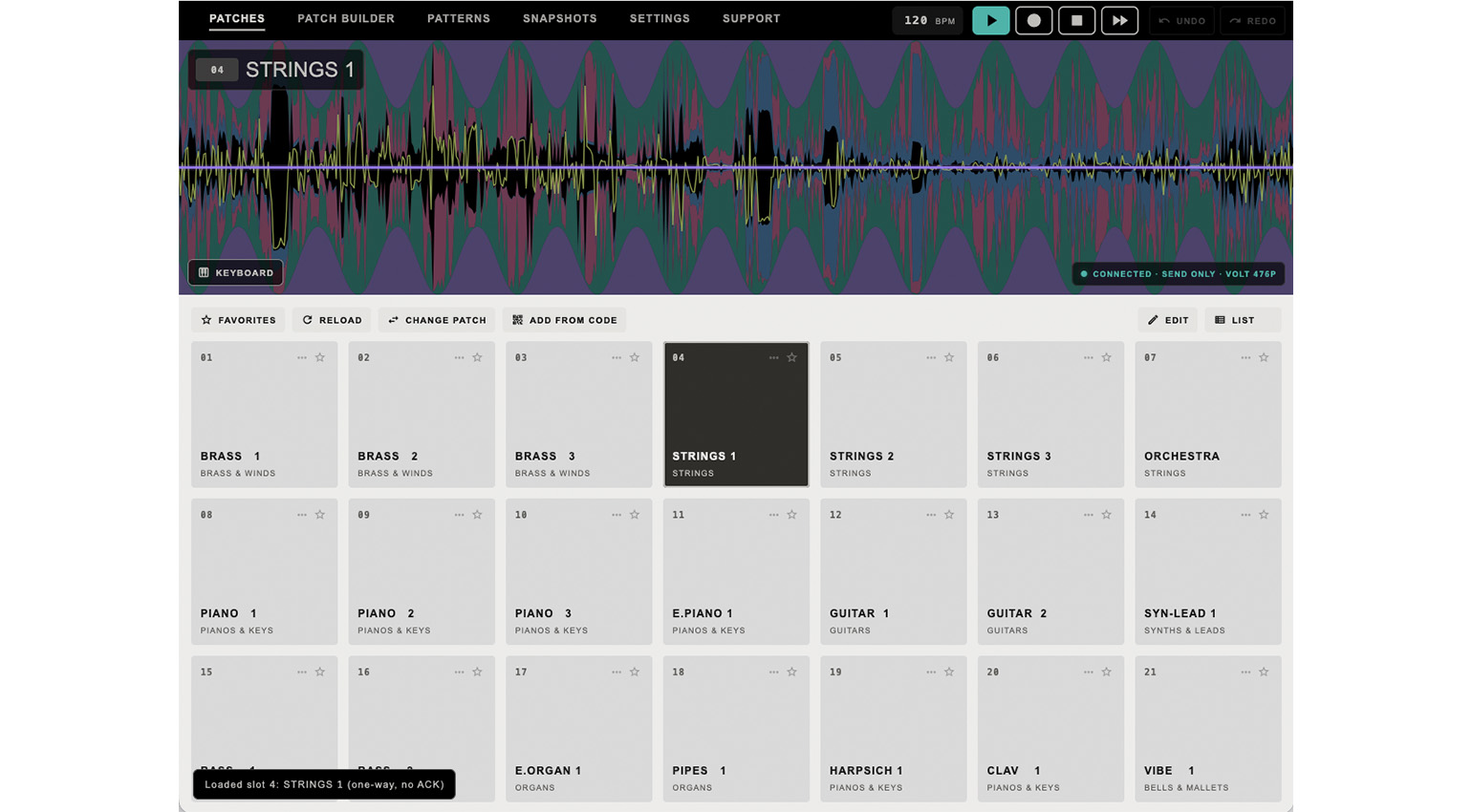Start playback with the play button

(x=990, y=20)
